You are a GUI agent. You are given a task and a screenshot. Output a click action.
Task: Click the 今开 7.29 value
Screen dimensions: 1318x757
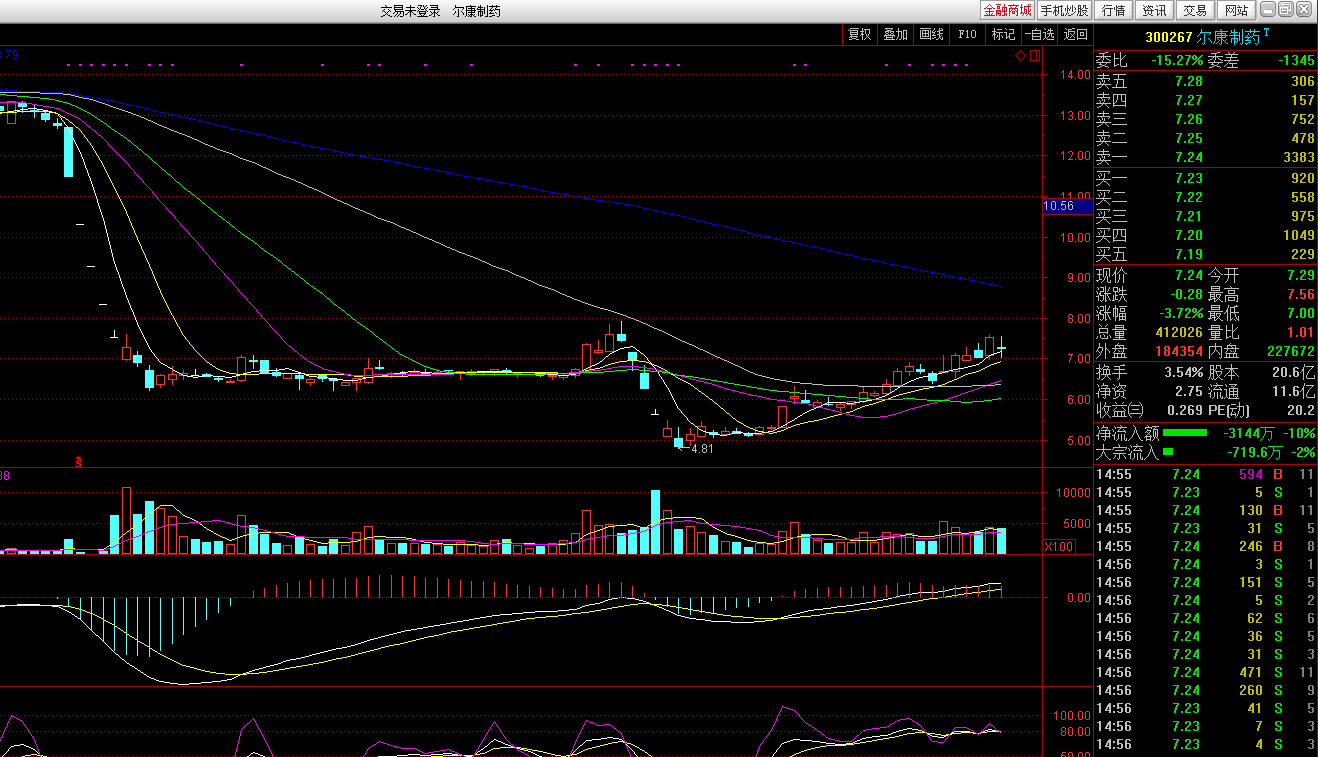point(1301,275)
